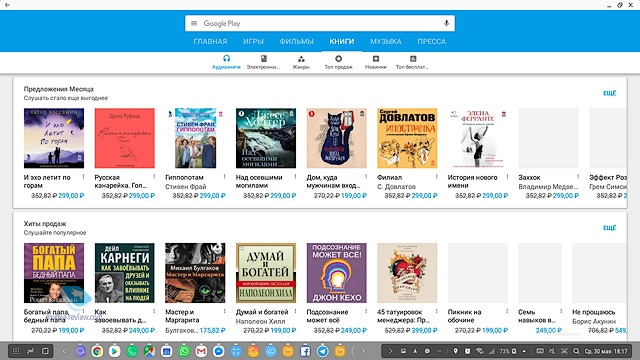
Task: Tap the microphone voice search icon
Action: [x=446, y=23]
